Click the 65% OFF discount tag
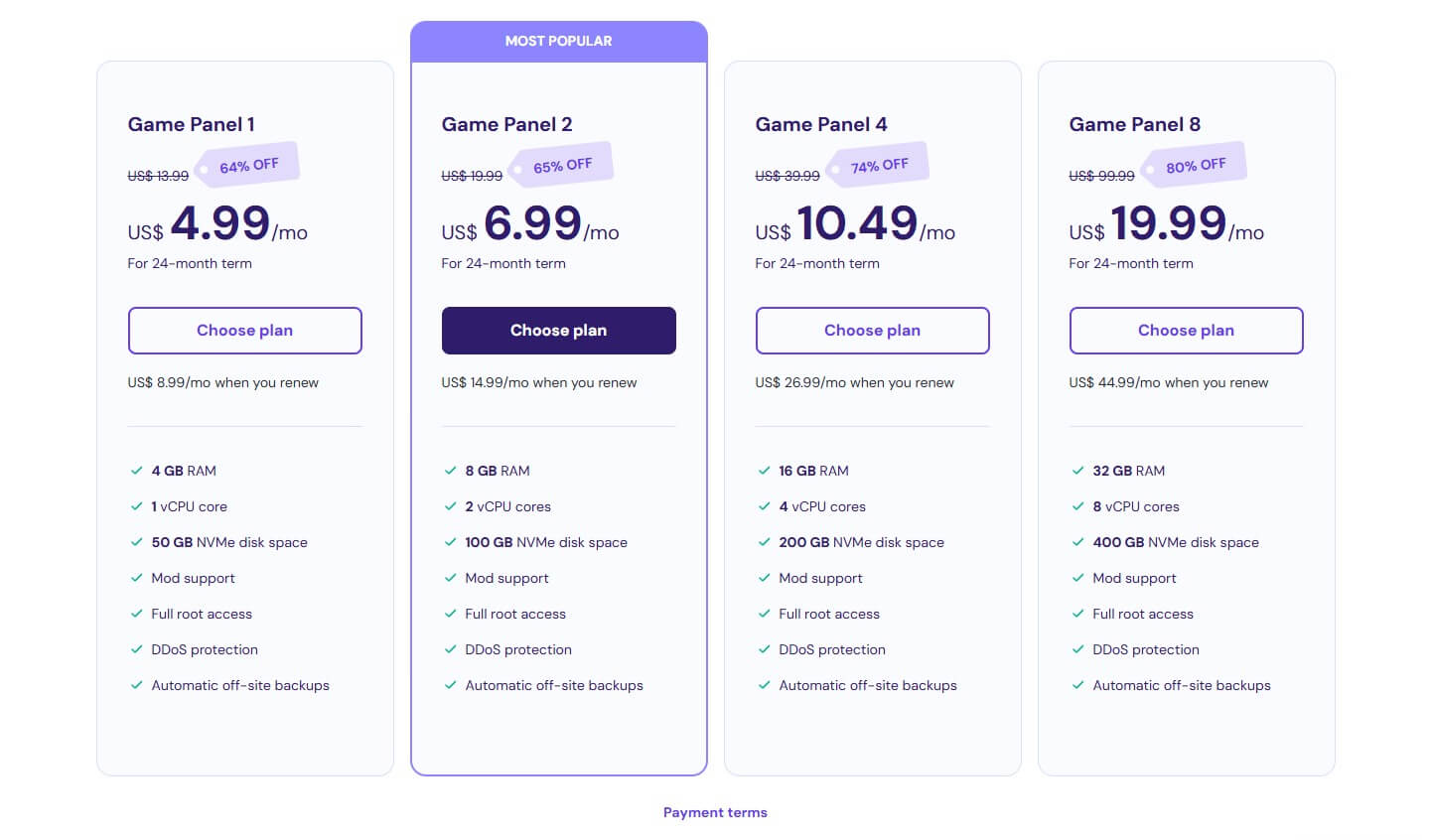 [561, 166]
